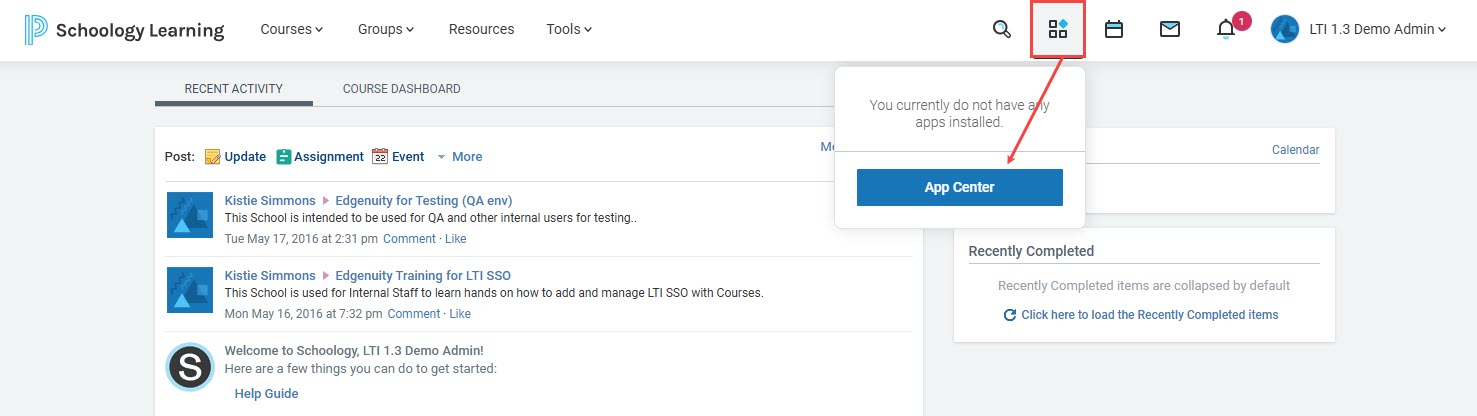1477x416 pixels.
Task: Click the Assignment post icon
Action: pyautogui.click(x=284, y=156)
